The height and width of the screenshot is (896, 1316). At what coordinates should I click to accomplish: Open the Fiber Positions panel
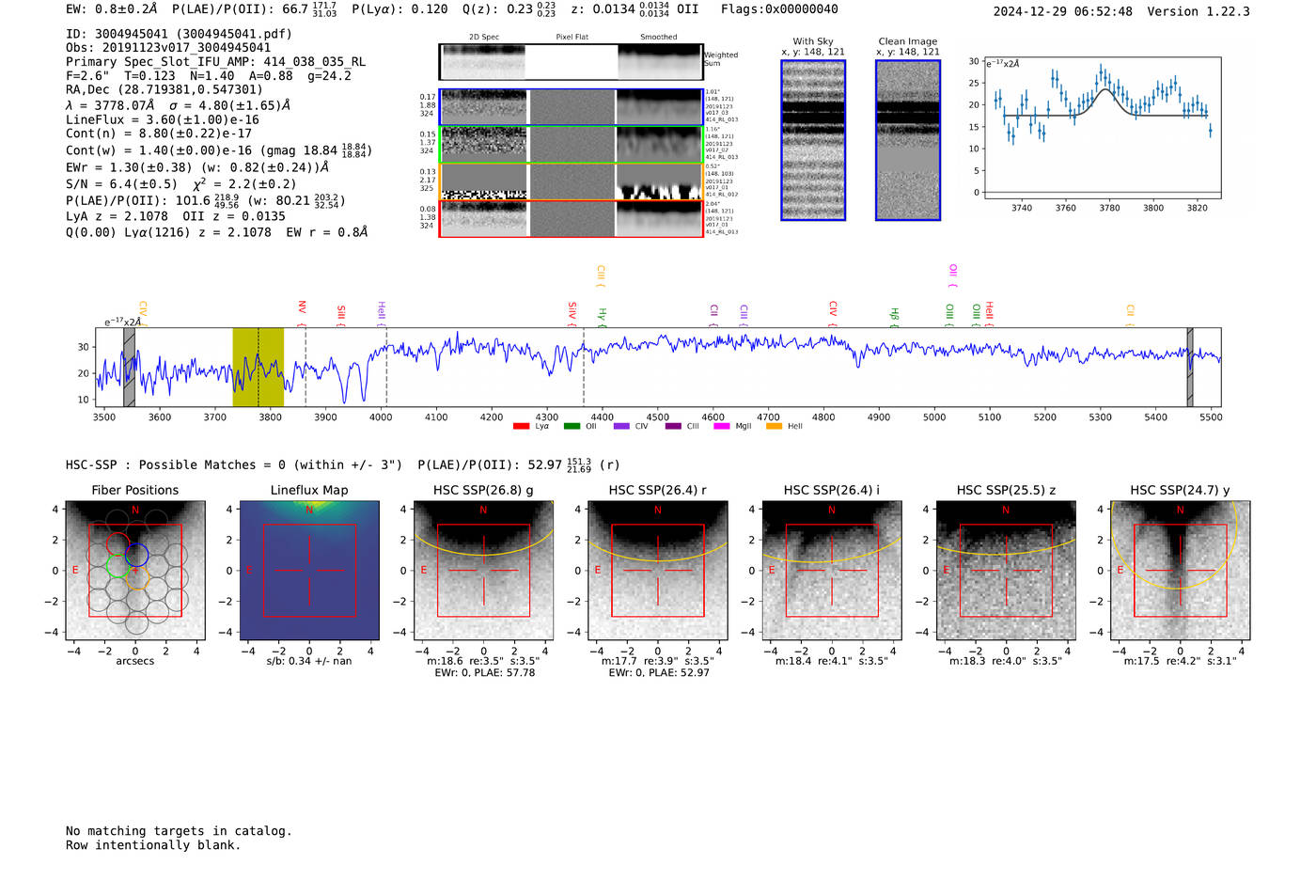135,571
